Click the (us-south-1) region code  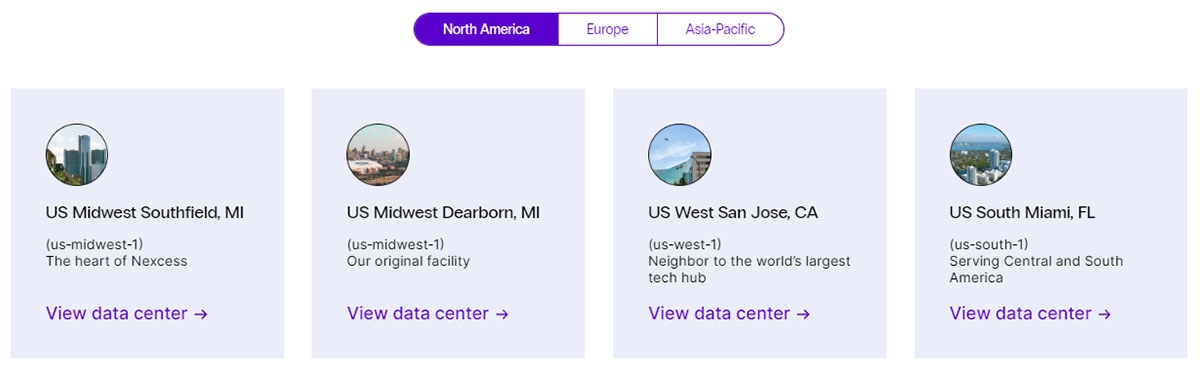pos(989,244)
